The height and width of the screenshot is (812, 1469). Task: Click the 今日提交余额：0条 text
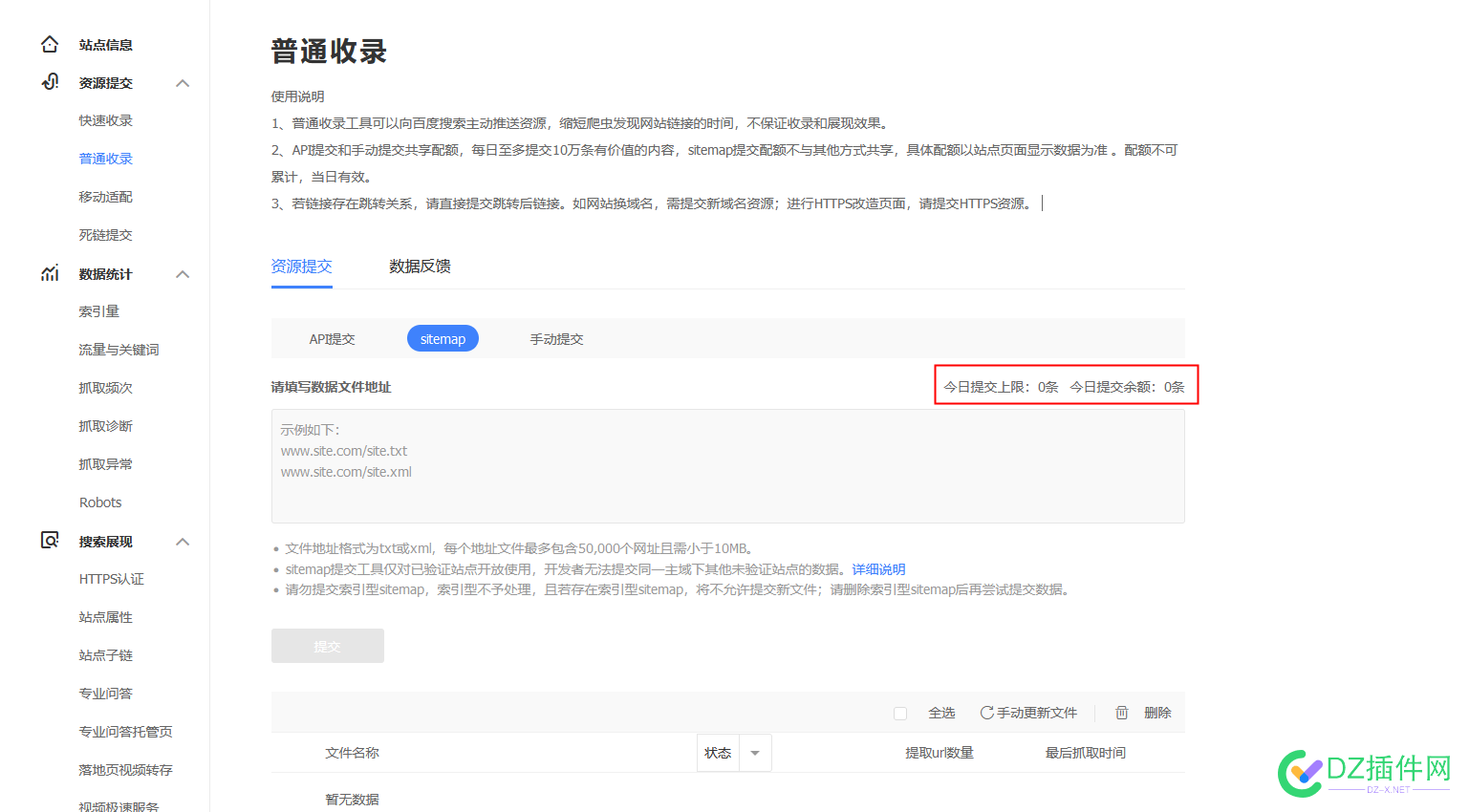(x=1127, y=387)
